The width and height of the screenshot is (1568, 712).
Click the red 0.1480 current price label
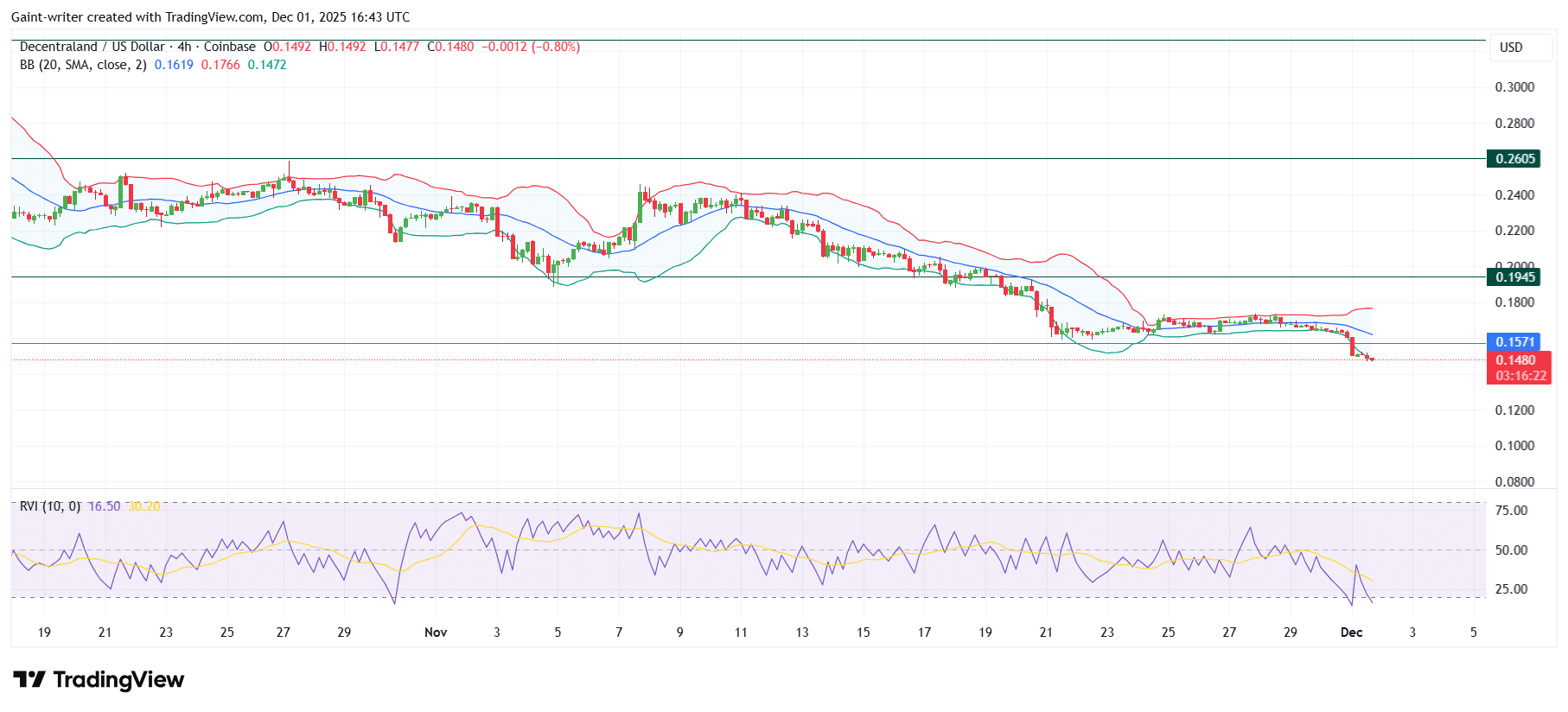click(1515, 360)
